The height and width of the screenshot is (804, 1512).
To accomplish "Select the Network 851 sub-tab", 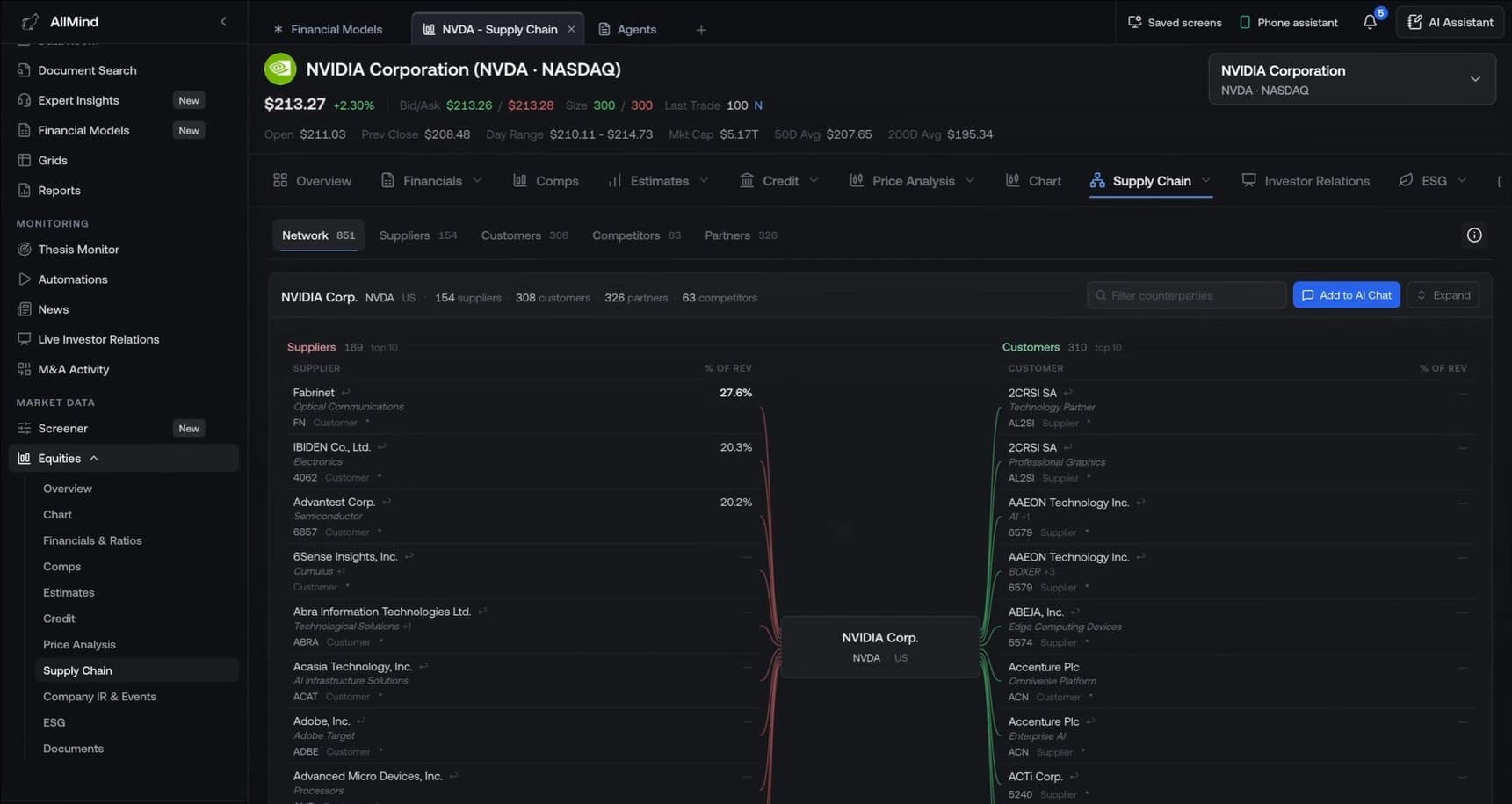I will pos(318,235).
